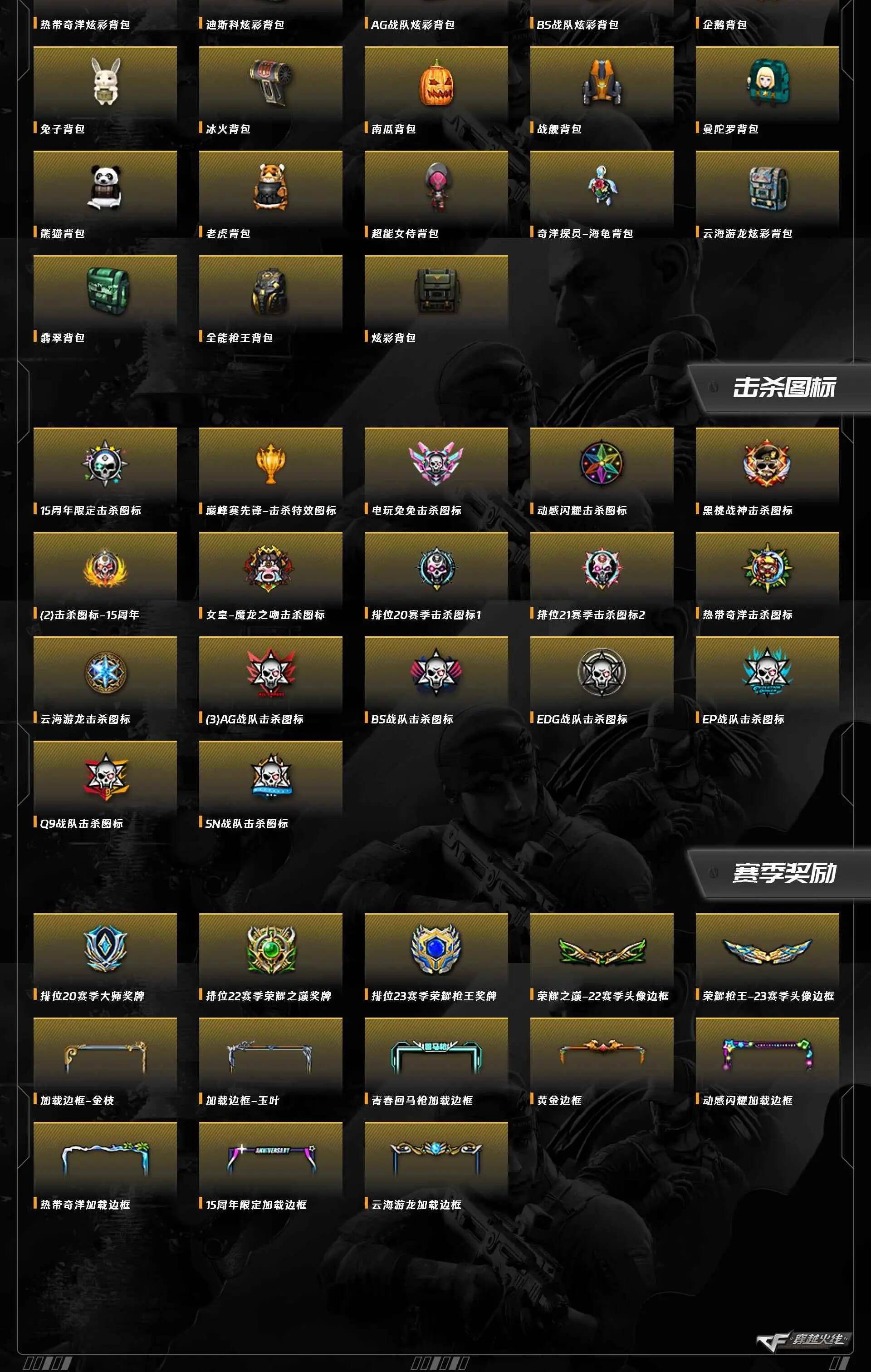Screen dimensions: 871x1372
Task: Click the 排位22赛季荣耀之巅奖牌 green medal
Action: point(271,948)
